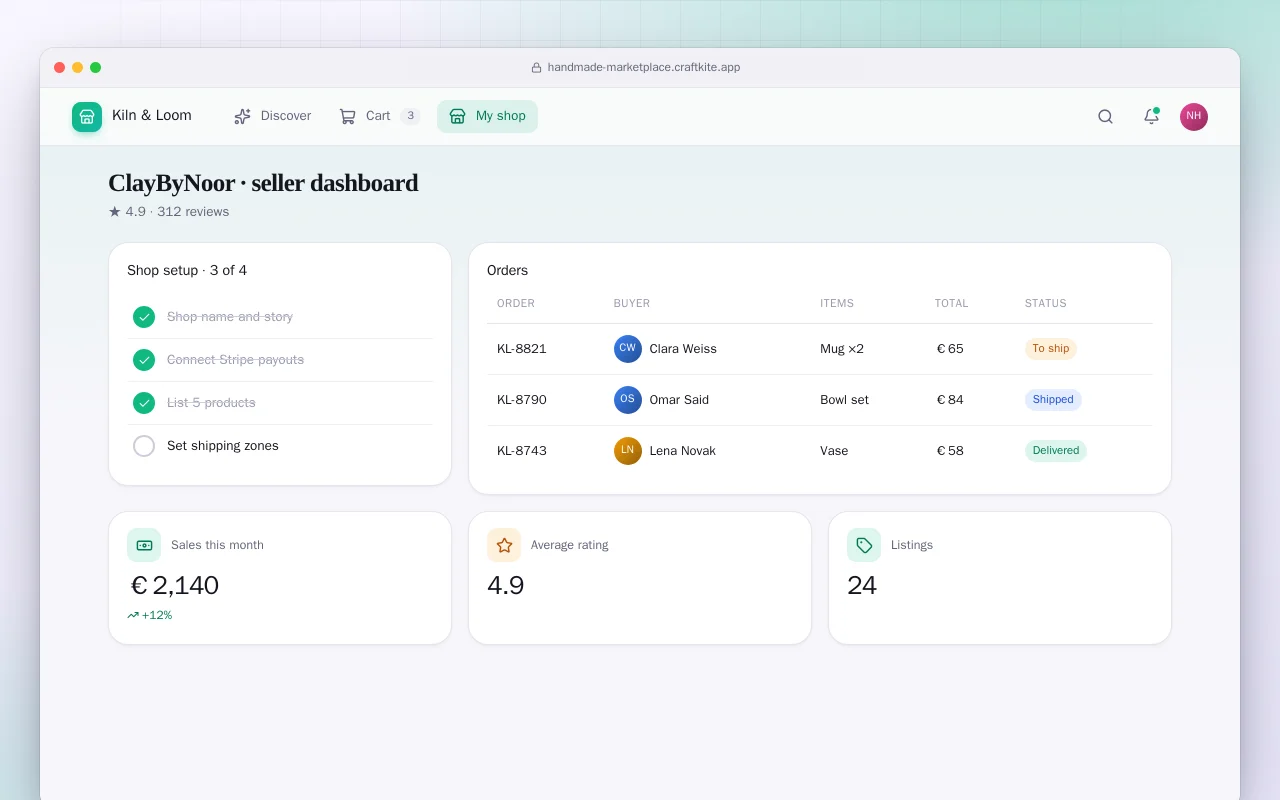The width and height of the screenshot is (1280, 800).
Task: Click the List 5 products label
Action: click(x=211, y=403)
